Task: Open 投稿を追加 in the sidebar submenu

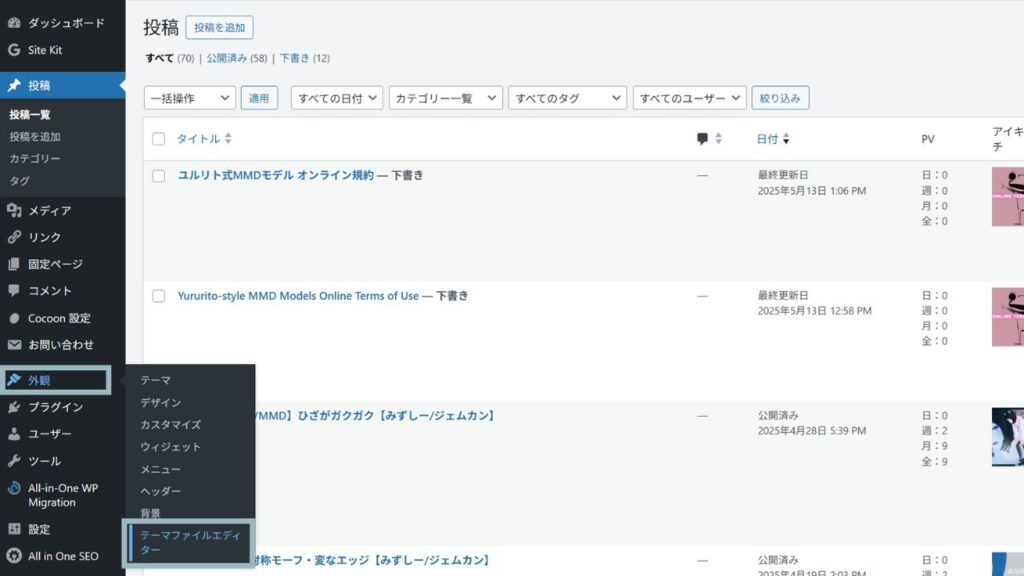Action: click(x=35, y=136)
